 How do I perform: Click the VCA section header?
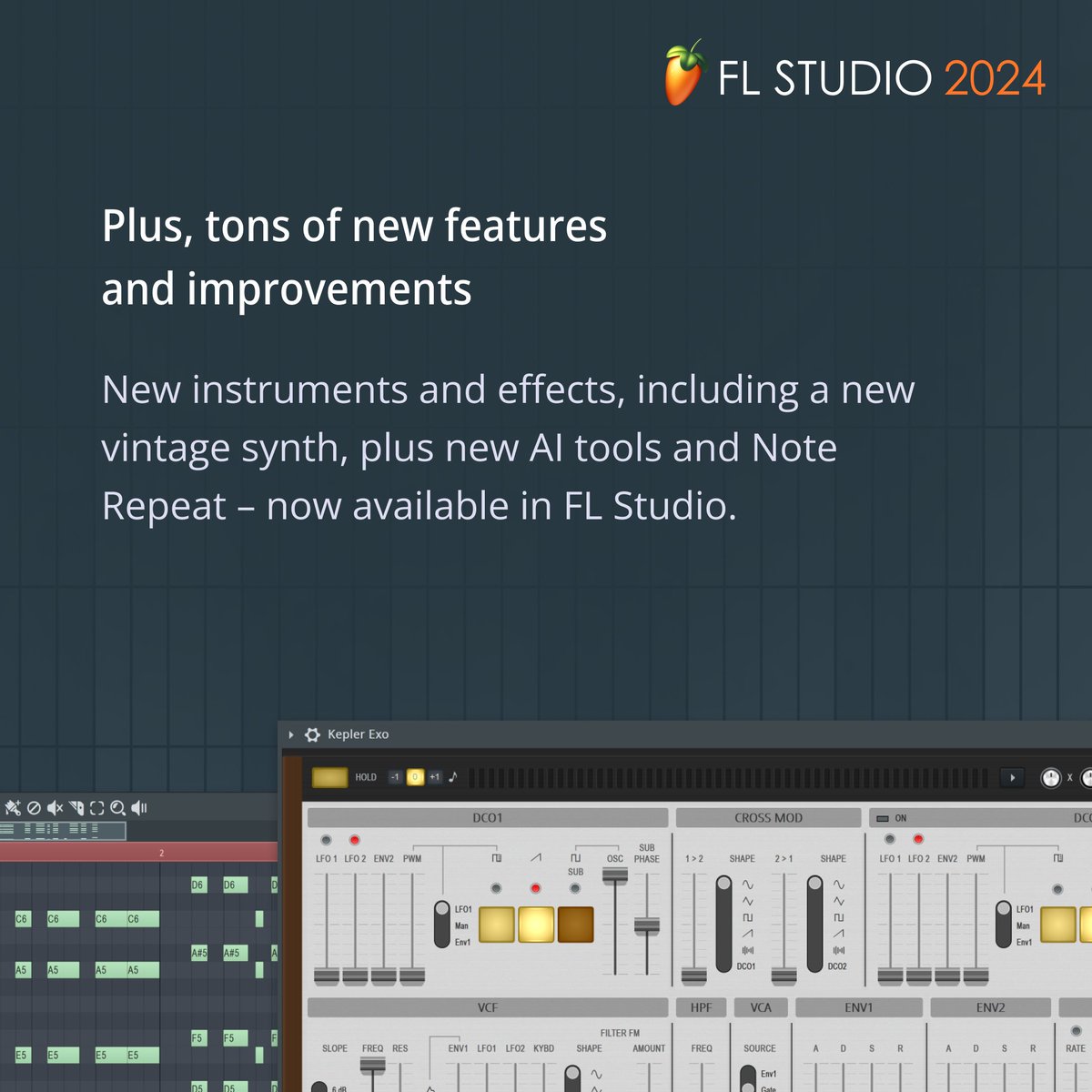click(x=761, y=1007)
